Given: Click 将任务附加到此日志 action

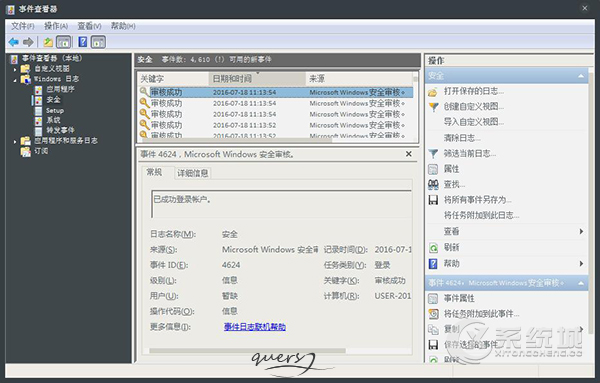Looking at the screenshot, I should coord(481,215).
